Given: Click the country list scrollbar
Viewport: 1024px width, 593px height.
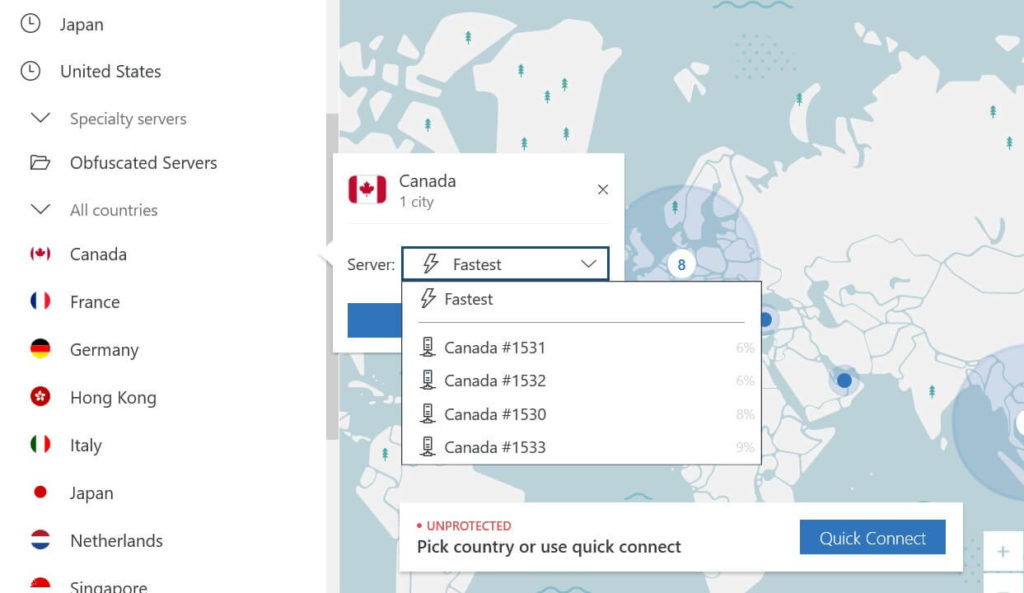Looking at the screenshot, I should tap(332, 276).
